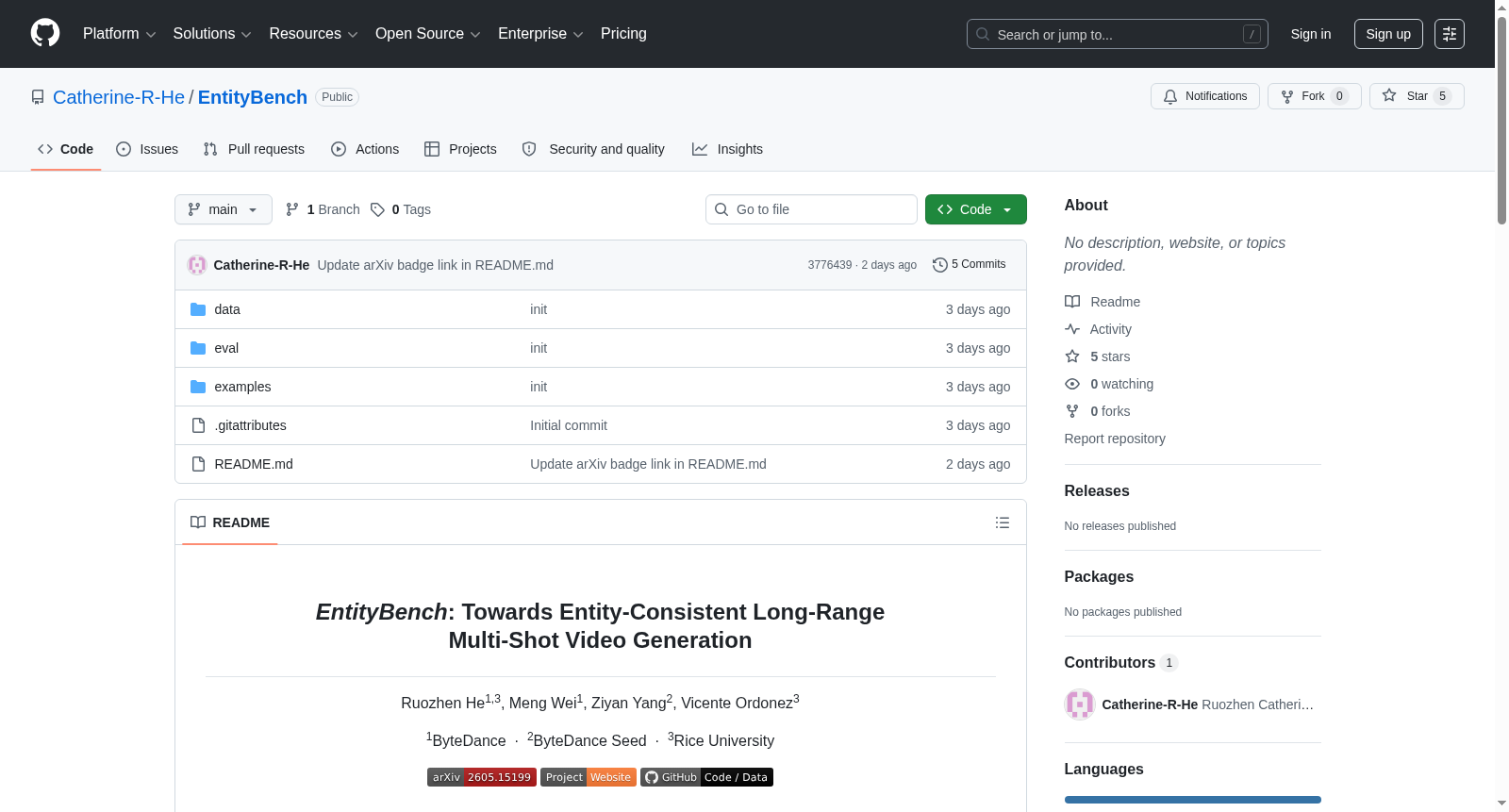Open the Catherine-R-He owner link
Image resolution: width=1509 pixels, height=812 pixels.
119,97
